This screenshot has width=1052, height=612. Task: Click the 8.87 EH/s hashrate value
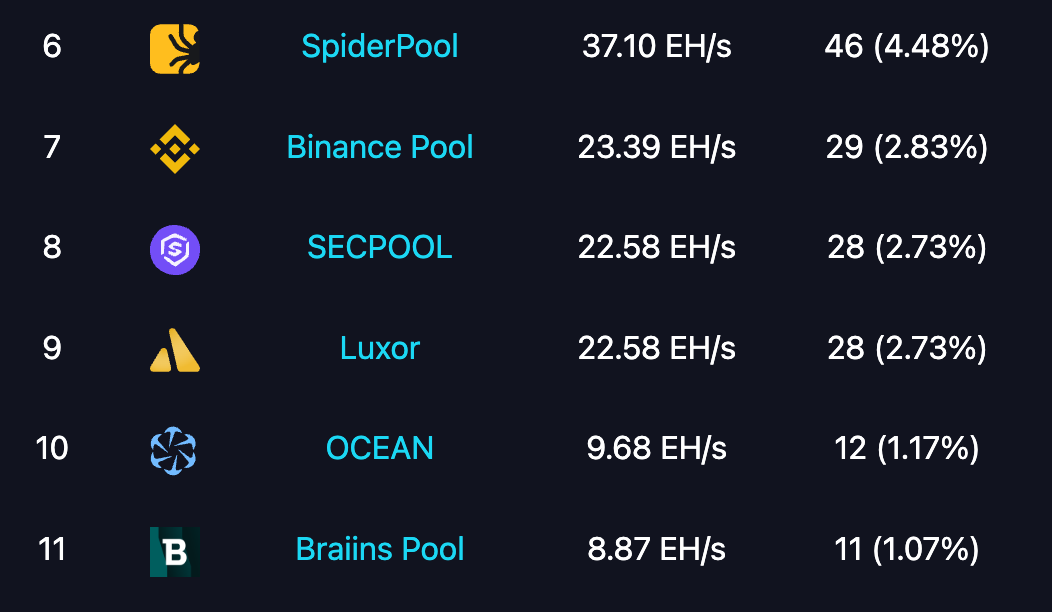coord(657,549)
